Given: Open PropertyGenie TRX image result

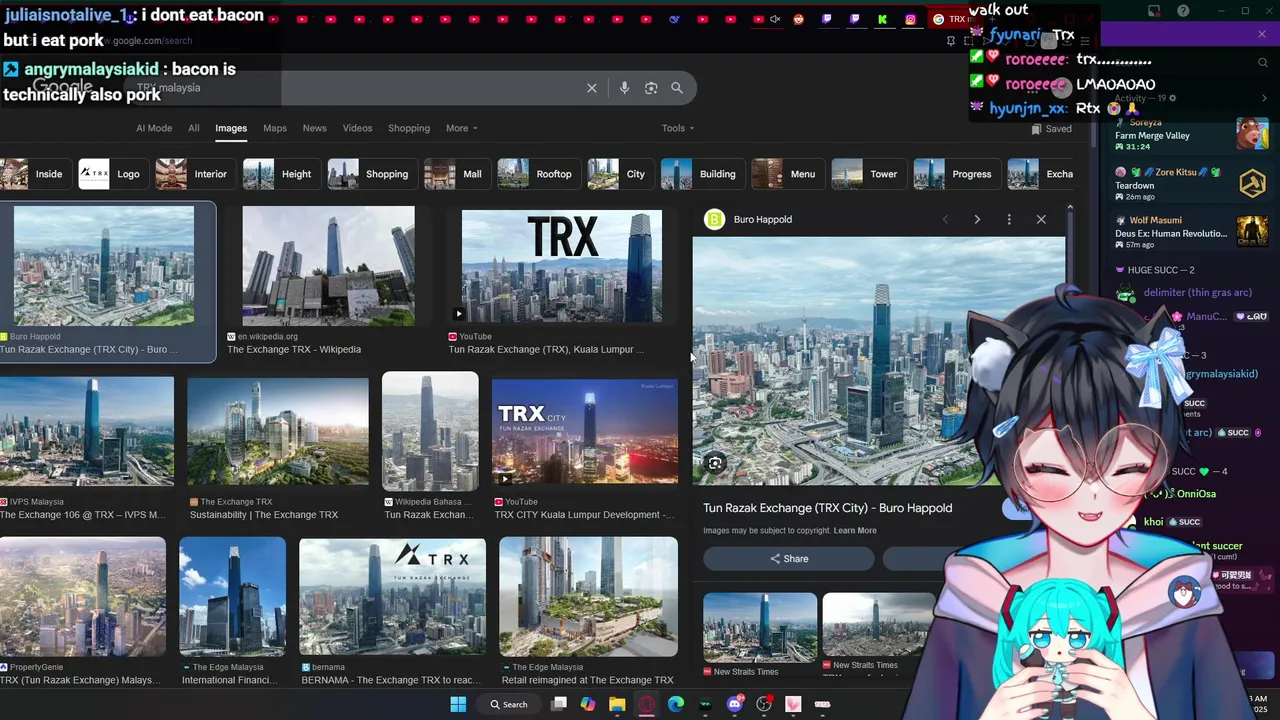Looking at the screenshot, I should tap(83, 597).
